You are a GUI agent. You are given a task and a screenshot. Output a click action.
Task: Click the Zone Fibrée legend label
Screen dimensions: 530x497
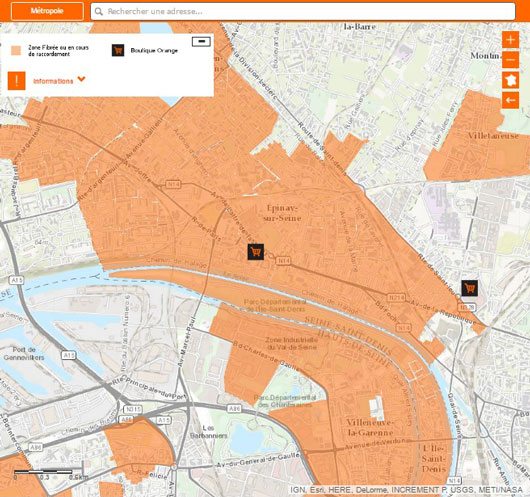(58, 51)
